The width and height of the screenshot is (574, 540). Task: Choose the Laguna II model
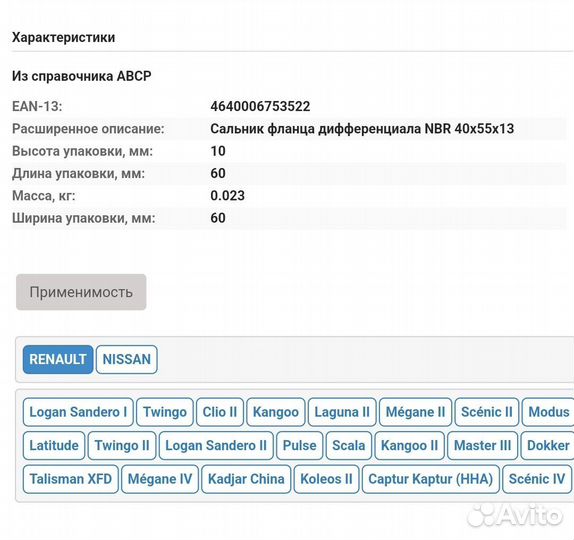pos(342,412)
